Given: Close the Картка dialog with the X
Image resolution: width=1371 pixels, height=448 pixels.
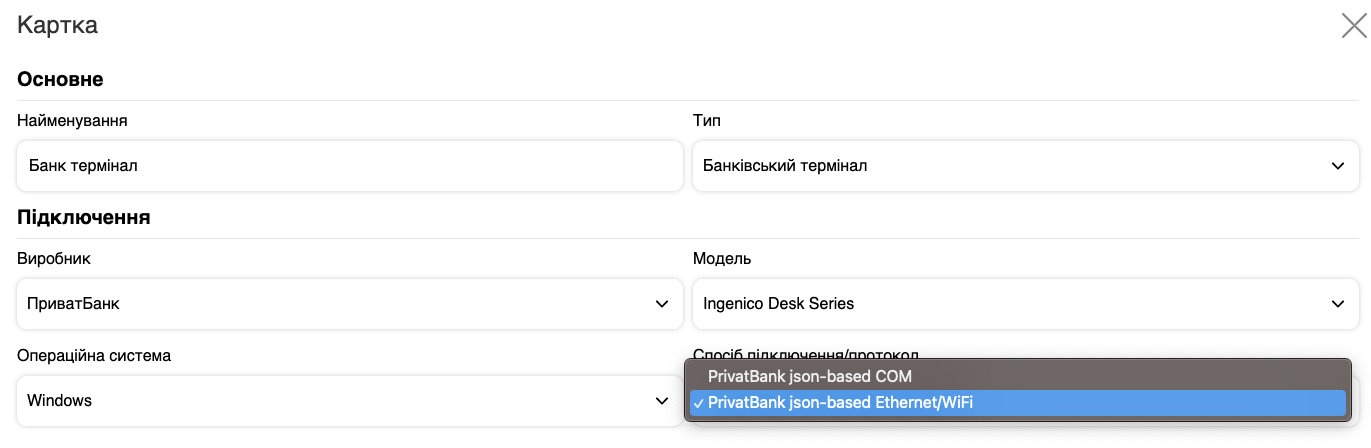Looking at the screenshot, I should tap(1353, 26).
